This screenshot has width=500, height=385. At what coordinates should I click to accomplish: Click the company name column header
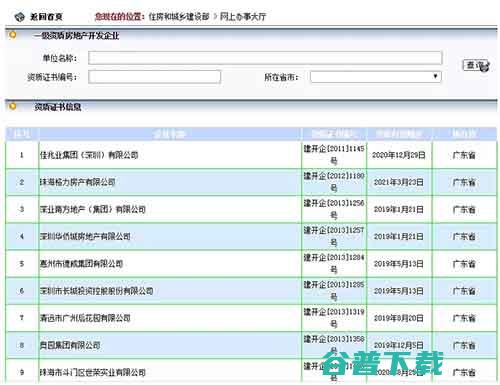[x=169, y=134]
